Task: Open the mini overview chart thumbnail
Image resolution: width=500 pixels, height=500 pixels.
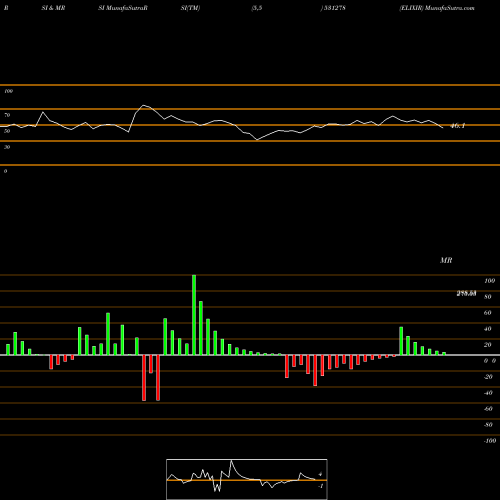Action: [247, 479]
